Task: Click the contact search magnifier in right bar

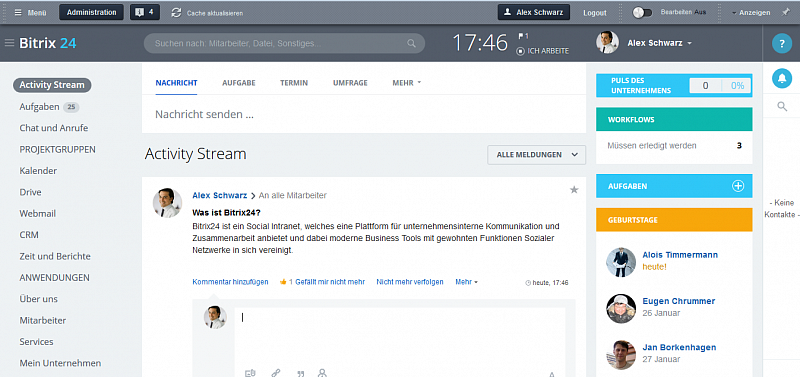Action: tap(782, 106)
